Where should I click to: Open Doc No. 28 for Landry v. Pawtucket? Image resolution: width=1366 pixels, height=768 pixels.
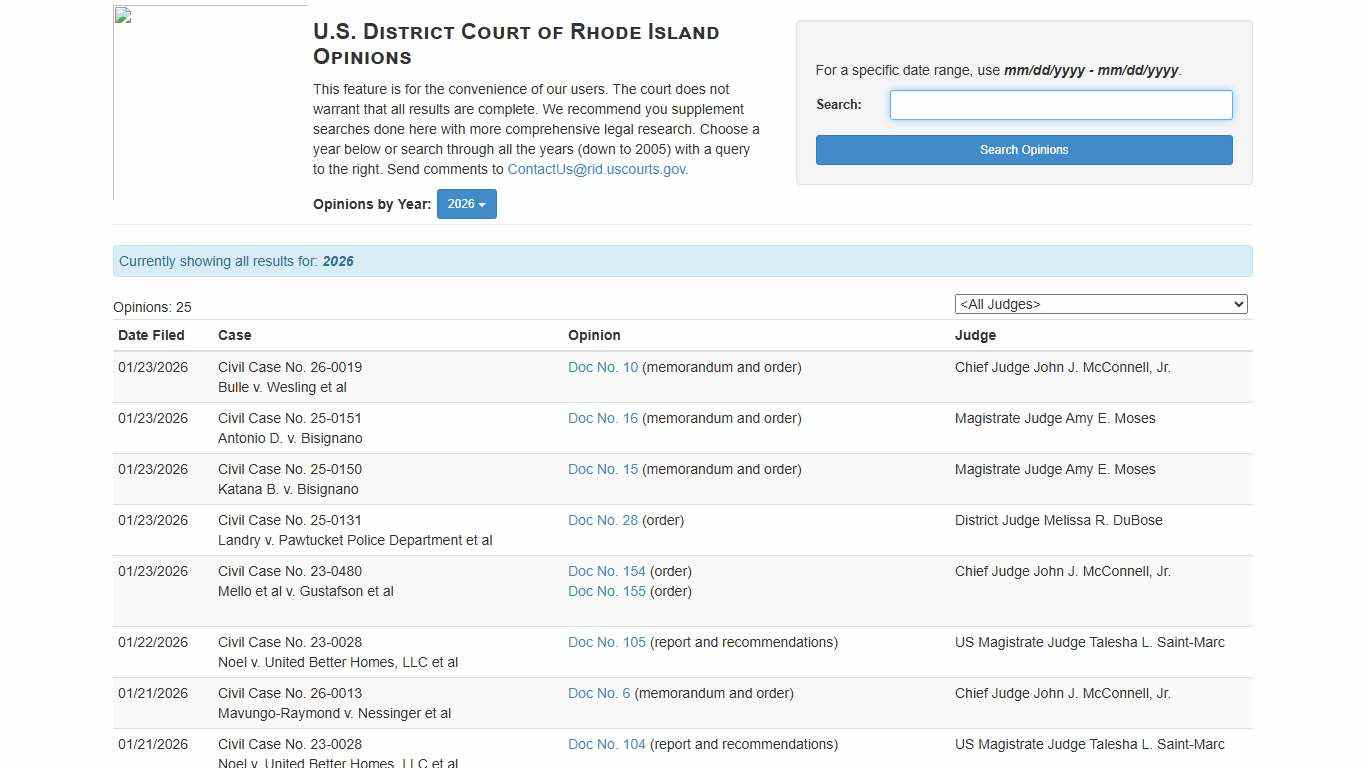(x=602, y=520)
